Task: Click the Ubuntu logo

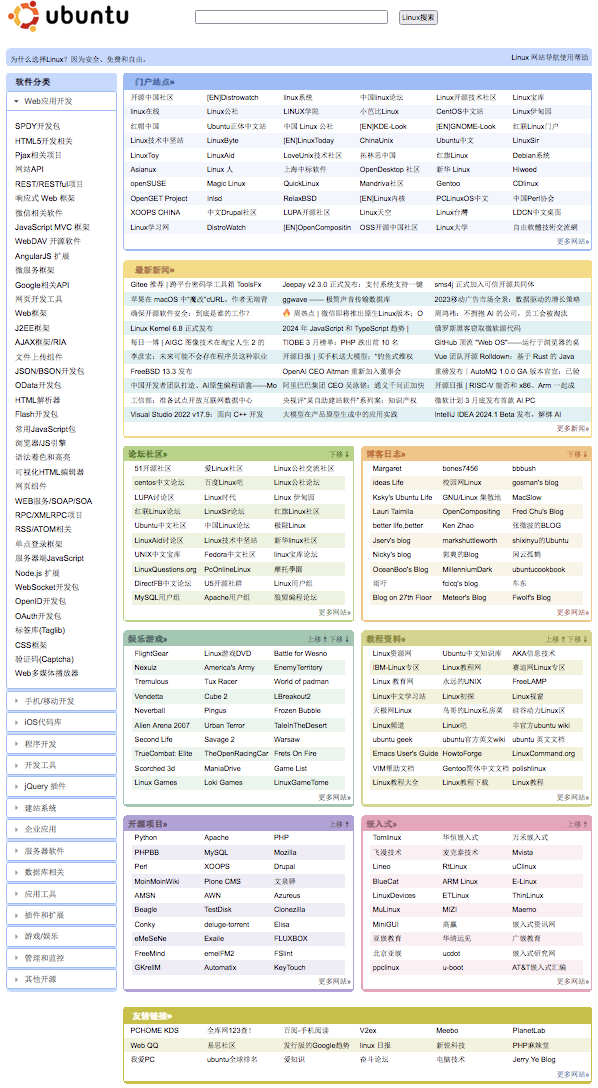Action: click(x=69, y=17)
